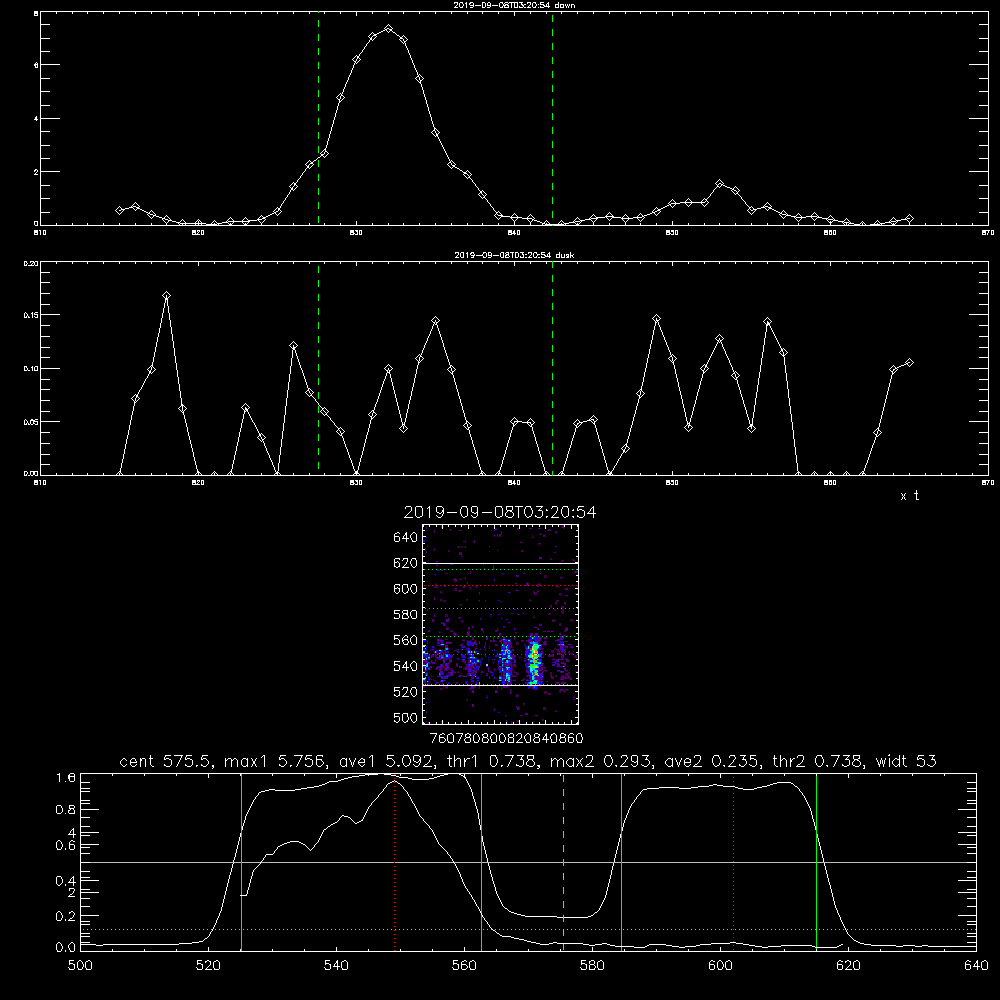Click the left green dashed line in dusk plot
1000x1000 pixels.
click(x=318, y=368)
